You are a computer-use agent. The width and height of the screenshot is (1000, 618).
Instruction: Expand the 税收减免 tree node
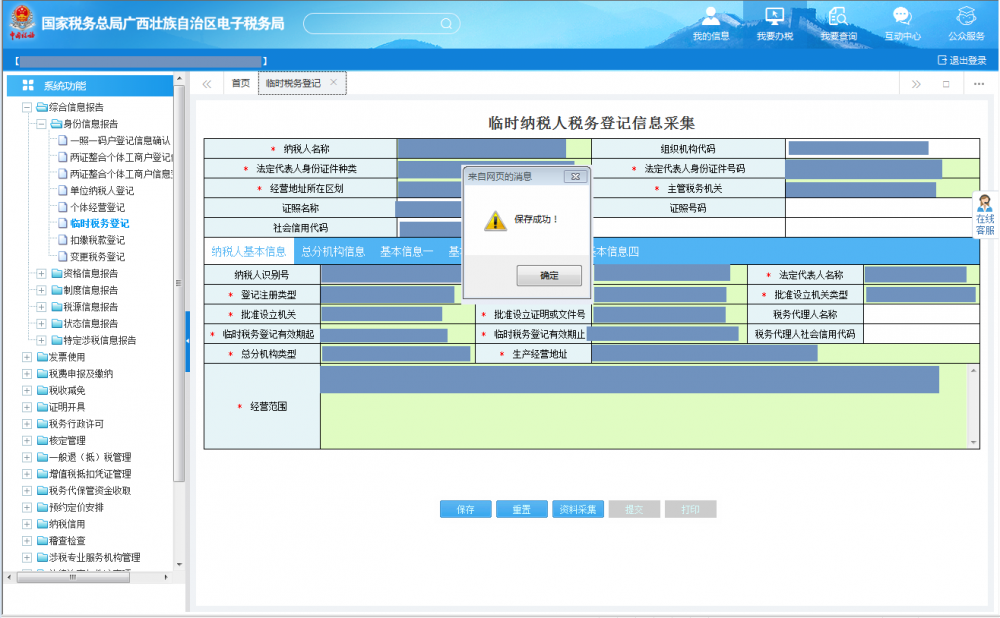pyautogui.click(x=27, y=390)
